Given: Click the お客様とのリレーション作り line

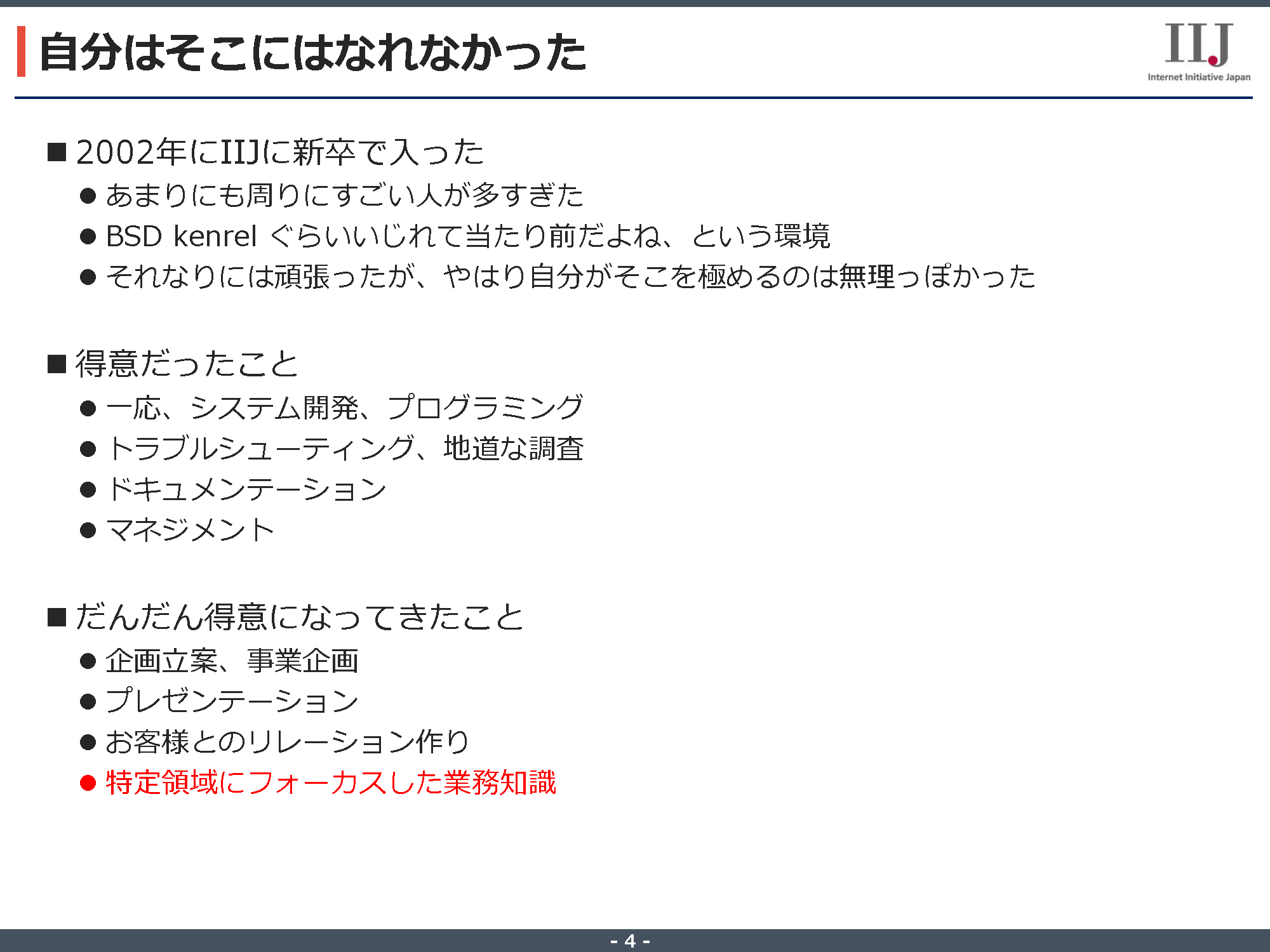Looking at the screenshot, I should (x=287, y=742).
